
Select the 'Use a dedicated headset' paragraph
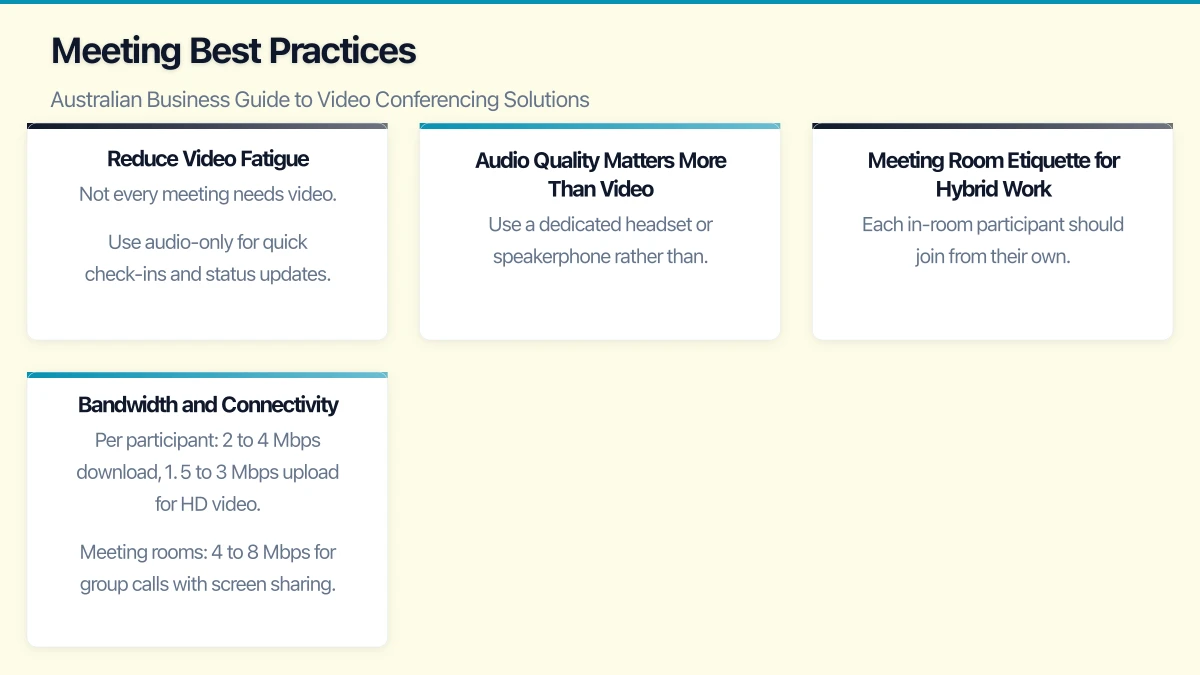pos(600,240)
